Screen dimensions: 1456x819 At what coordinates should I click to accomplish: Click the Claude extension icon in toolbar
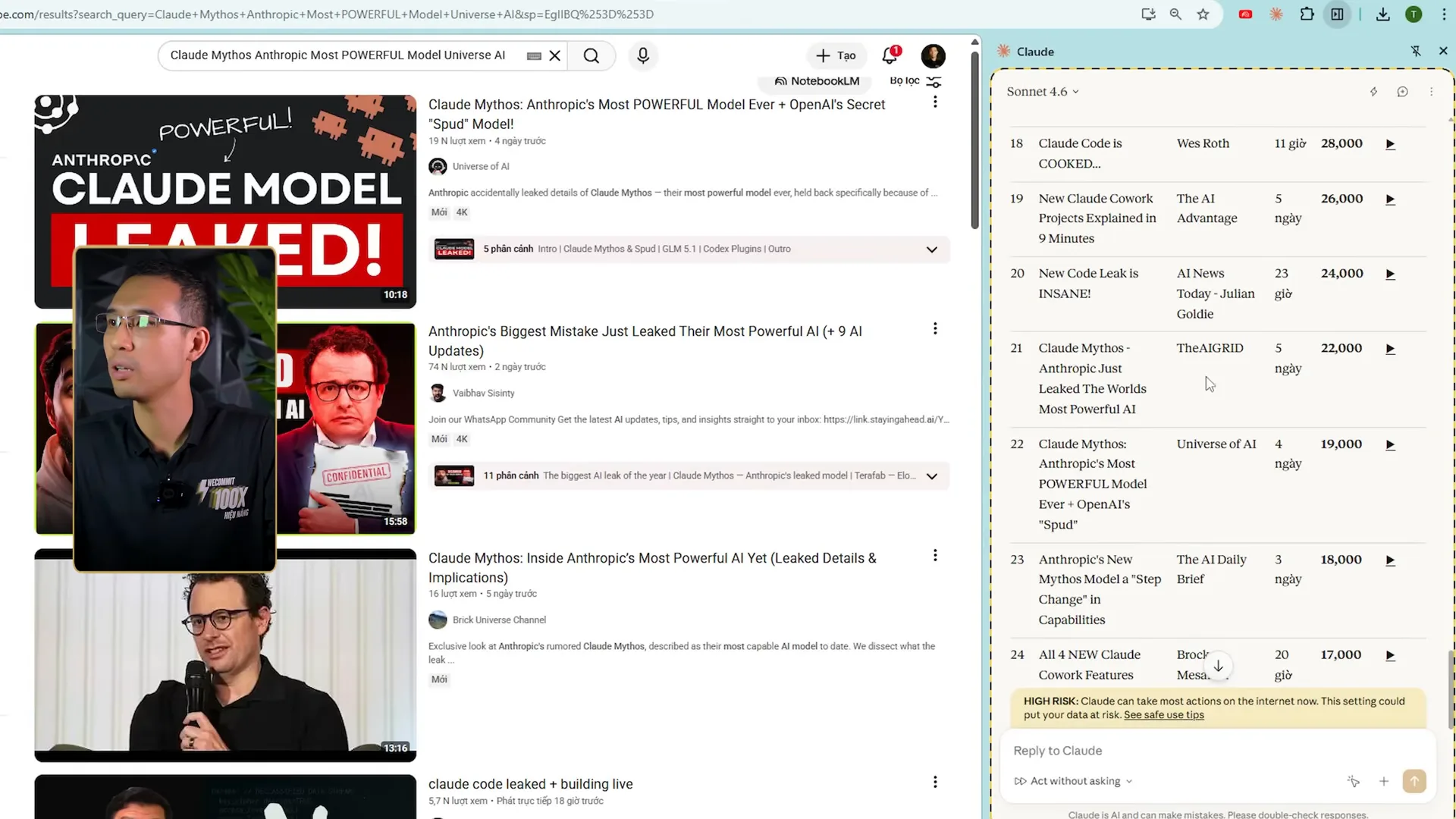tap(1276, 14)
